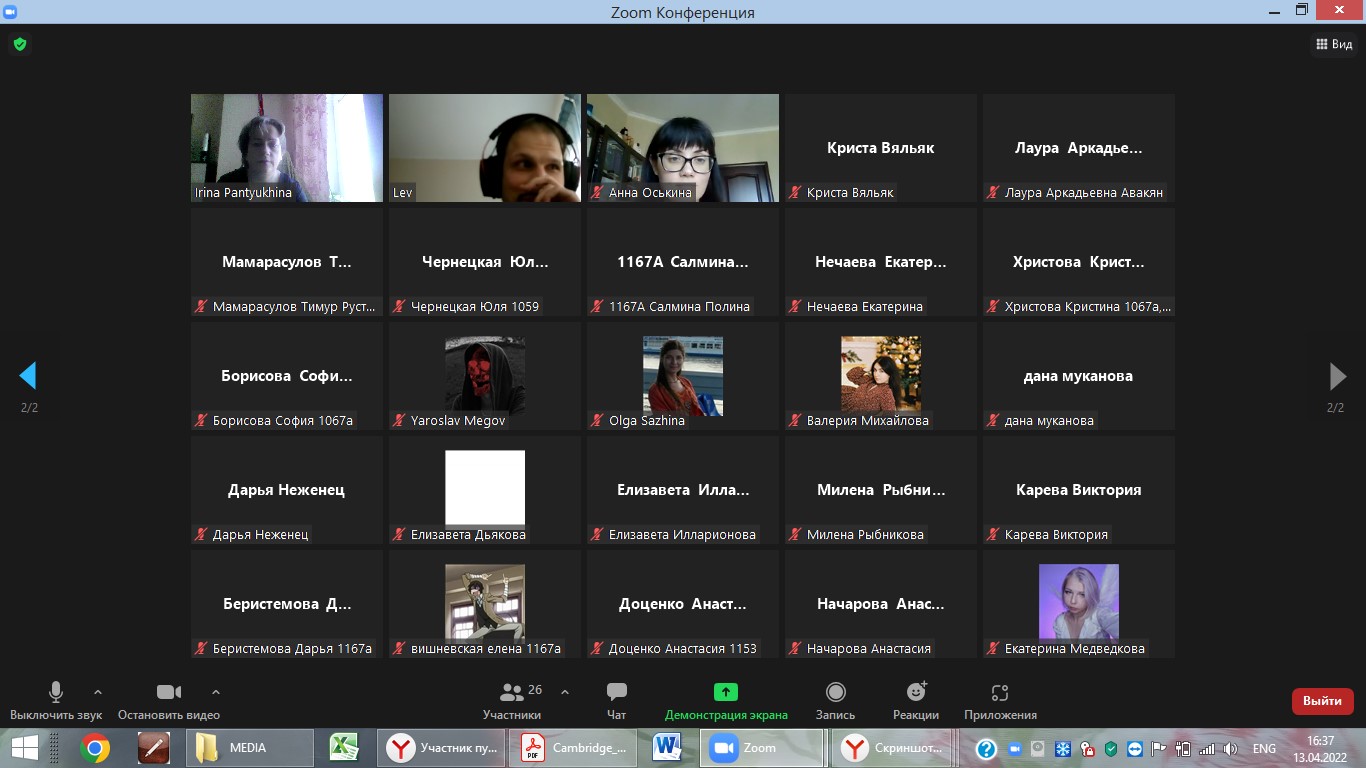The image size is (1366, 768).
Task: Open the Вид view layout menu
Action: click(1333, 44)
